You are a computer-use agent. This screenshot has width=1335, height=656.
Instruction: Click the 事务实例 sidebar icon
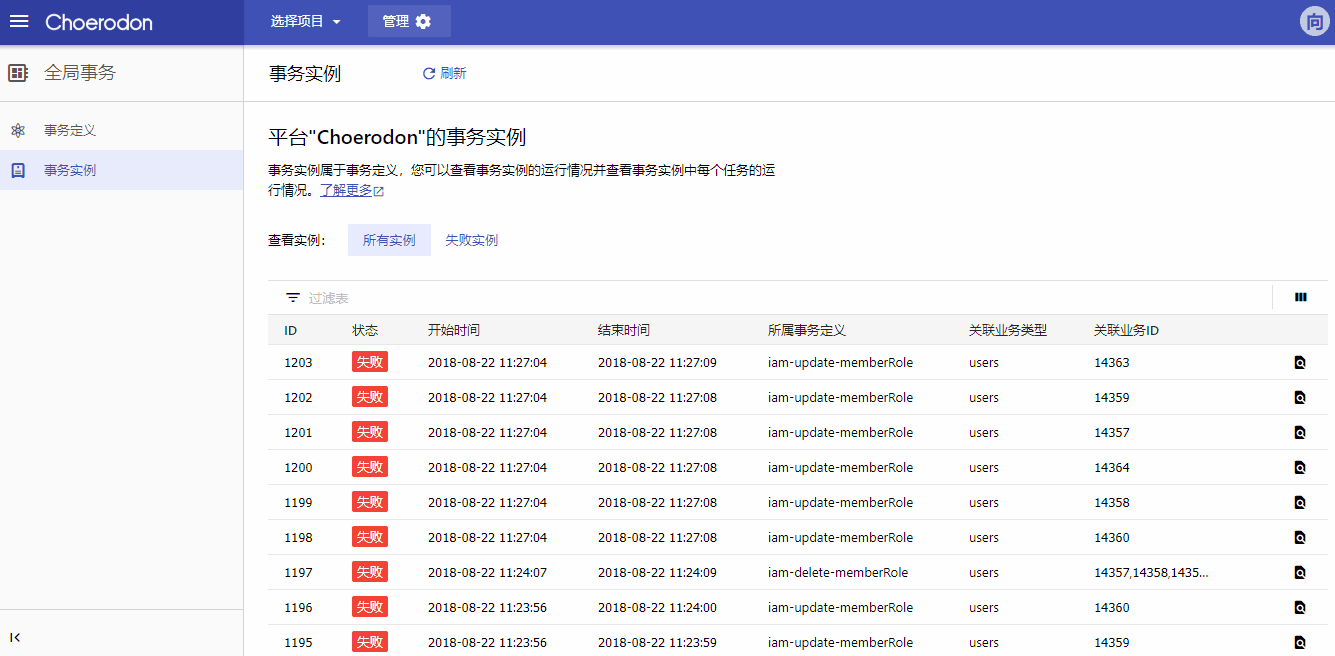(x=18, y=170)
